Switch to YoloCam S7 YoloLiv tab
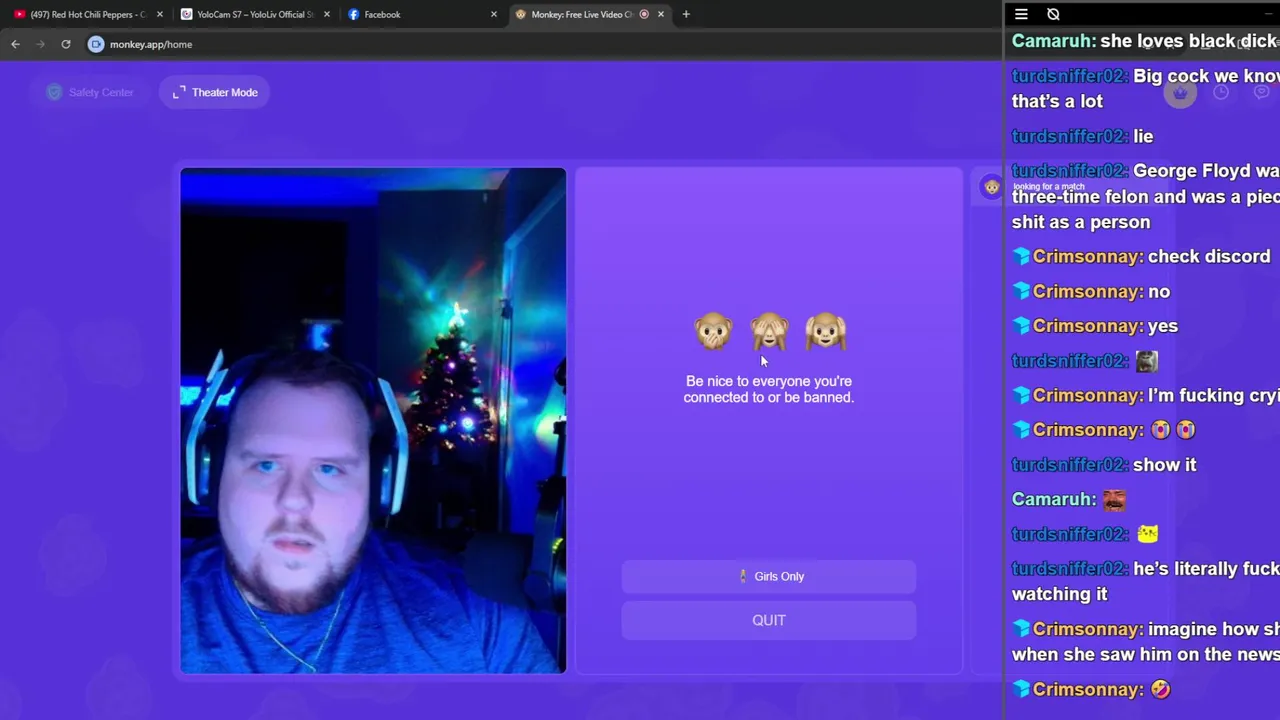 [256, 14]
